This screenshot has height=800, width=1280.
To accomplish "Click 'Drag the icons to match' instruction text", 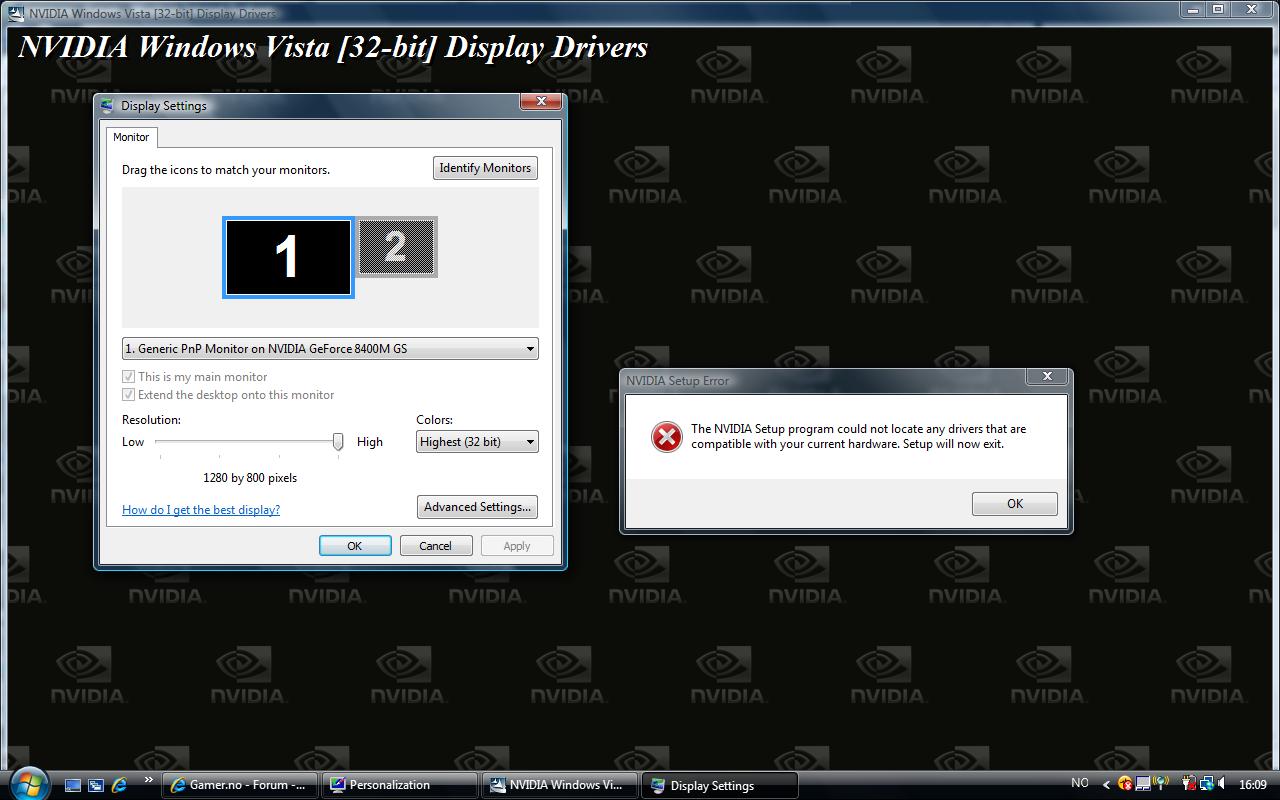I will point(226,170).
